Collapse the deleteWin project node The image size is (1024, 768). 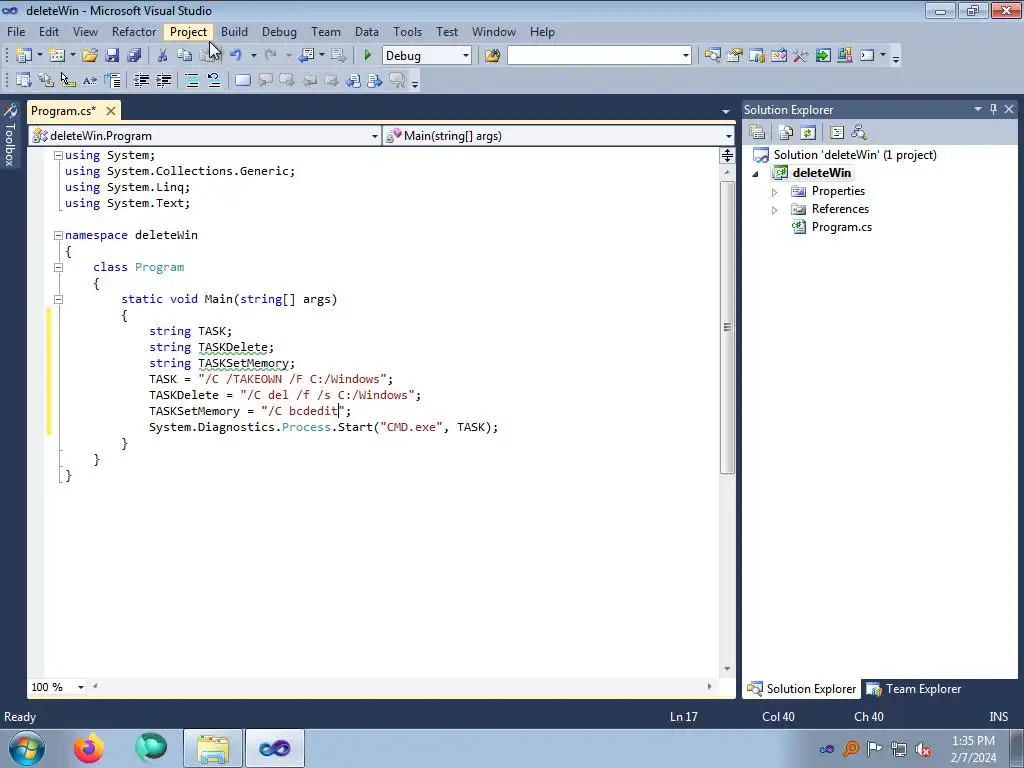756,174
